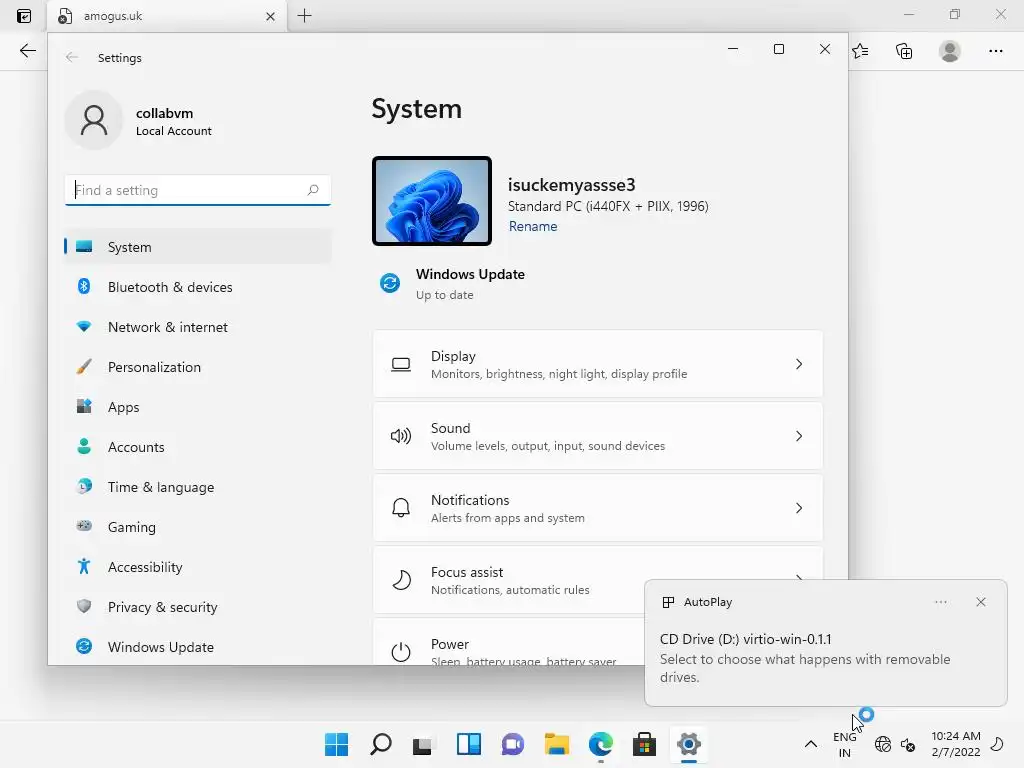Screen dimensions: 1024x768
Task: Open Accounts settings category
Action: [198, 447]
